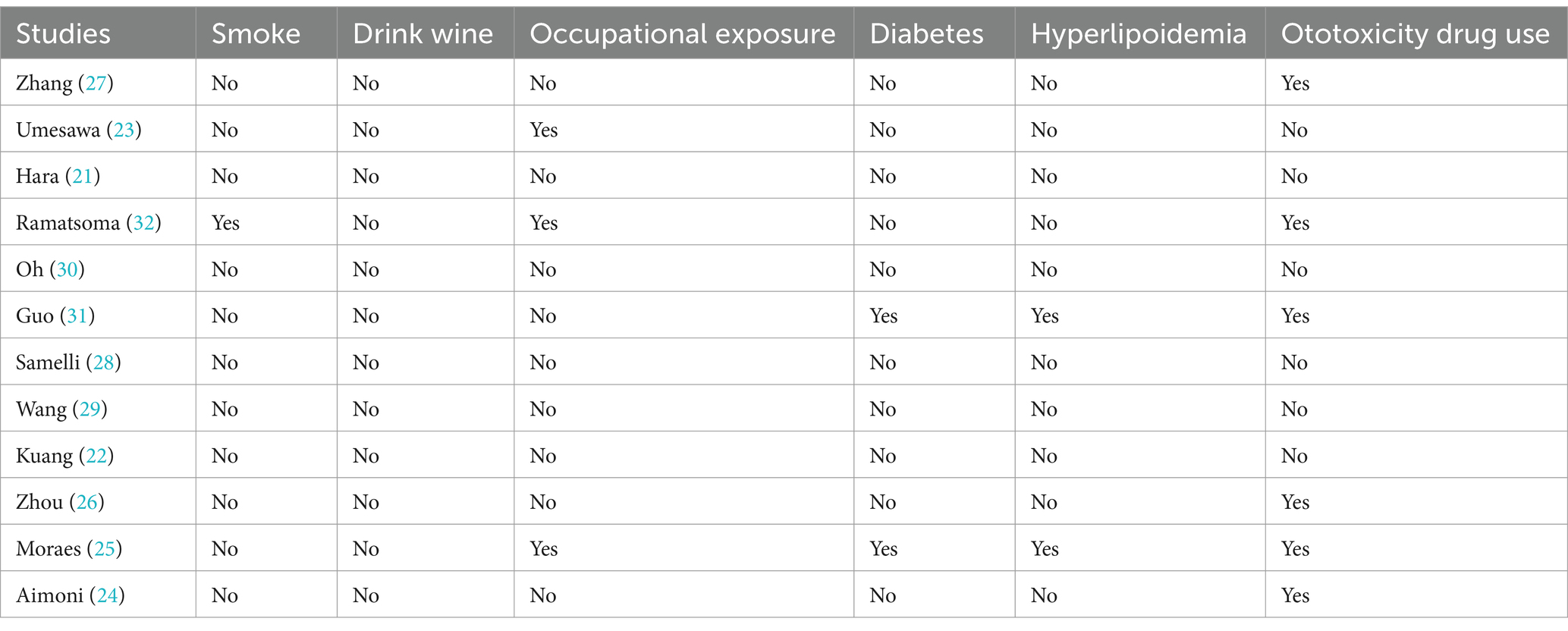Follow citation 30 next to Oh
1568x631 pixels.
68,269
